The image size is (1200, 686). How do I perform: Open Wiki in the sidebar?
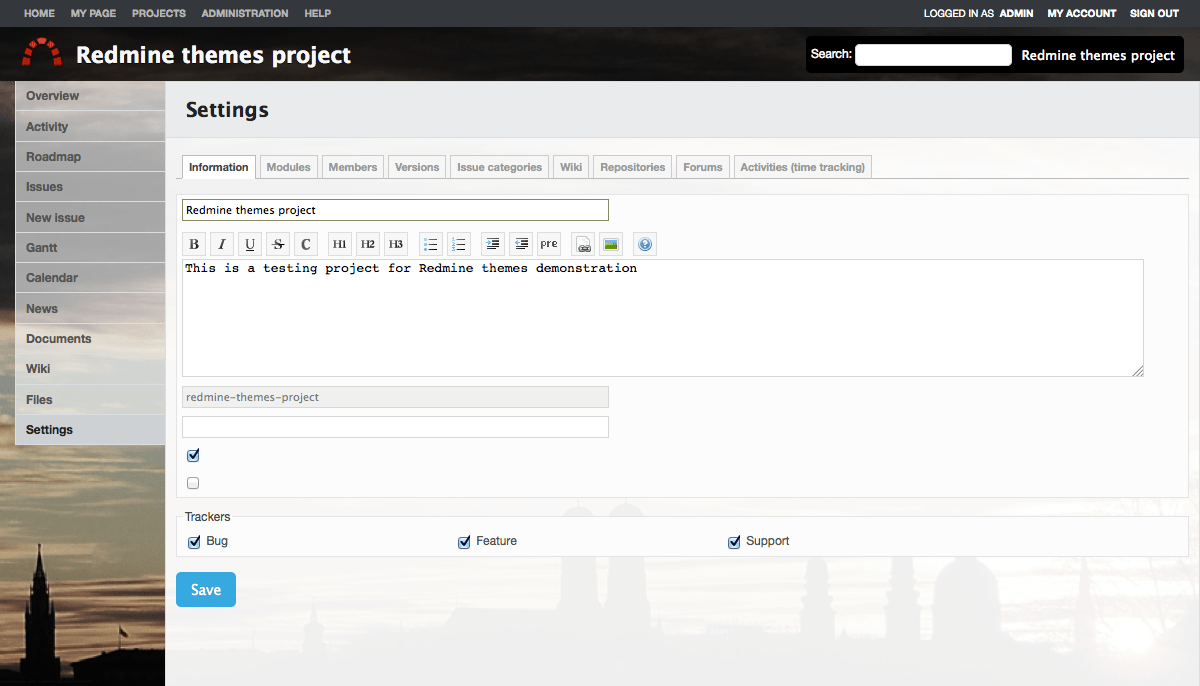pyautogui.click(x=90, y=369)
